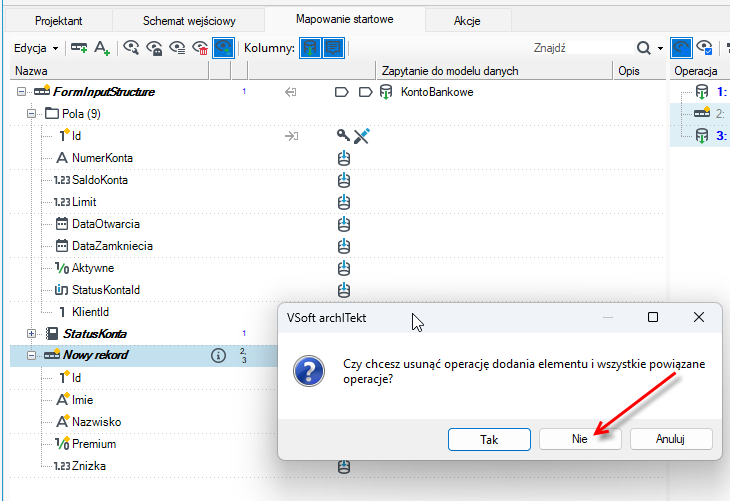
Task: Select the NumerKonta field
Action: 102,158
